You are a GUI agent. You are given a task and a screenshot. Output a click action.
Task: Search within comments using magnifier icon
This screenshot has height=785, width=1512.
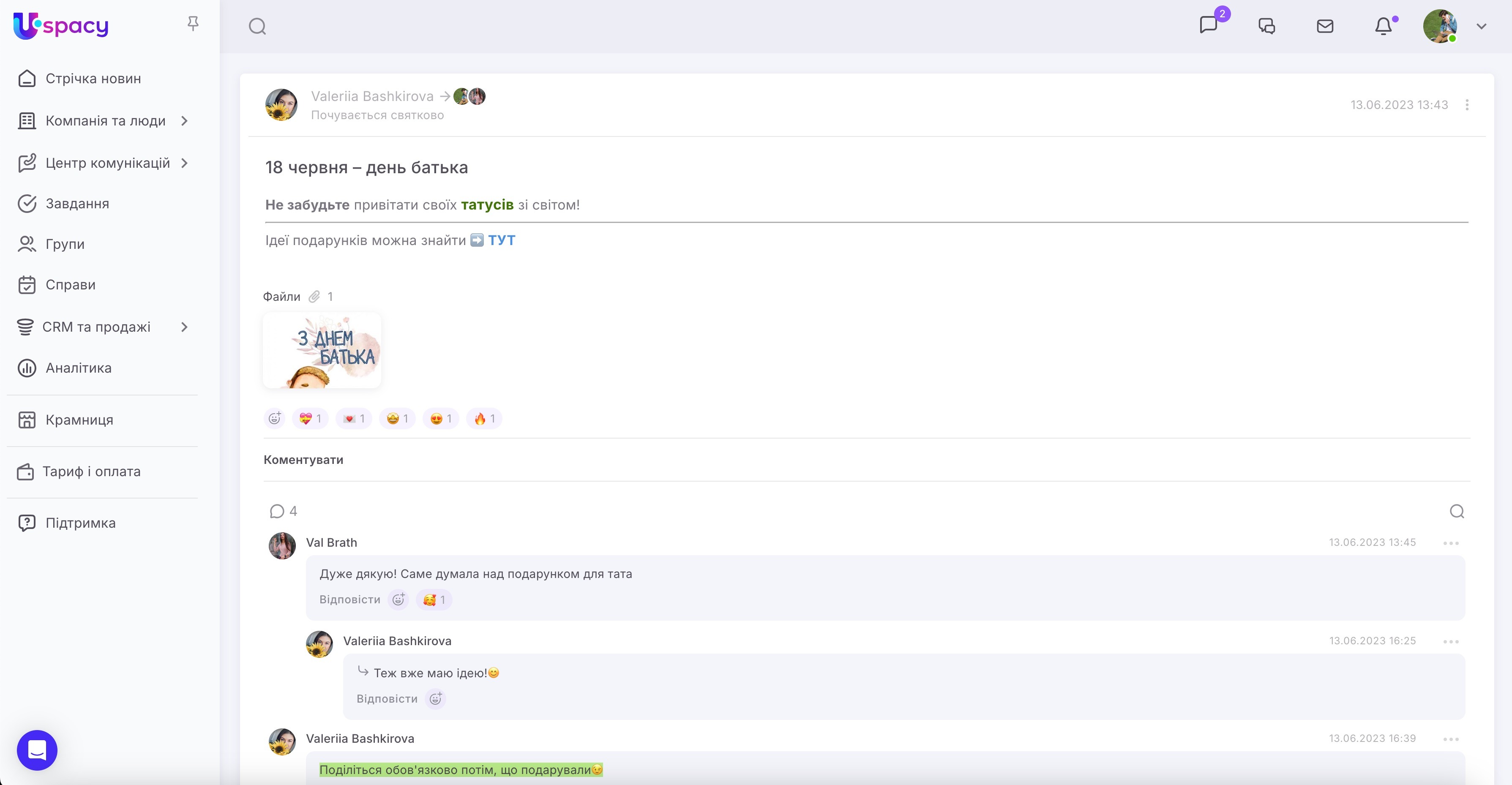click(1456, 511)
